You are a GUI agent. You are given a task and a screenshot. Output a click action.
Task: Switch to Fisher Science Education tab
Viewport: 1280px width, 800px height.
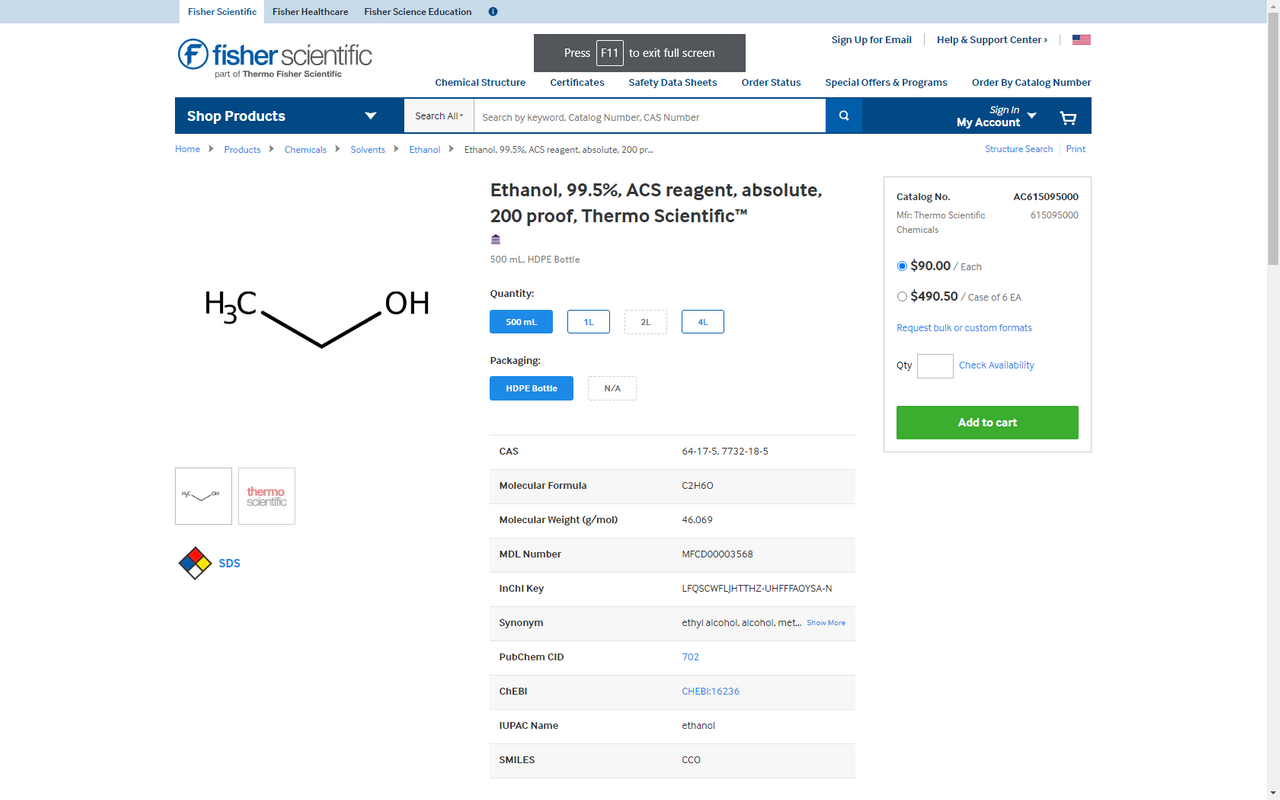click(418, 12)
